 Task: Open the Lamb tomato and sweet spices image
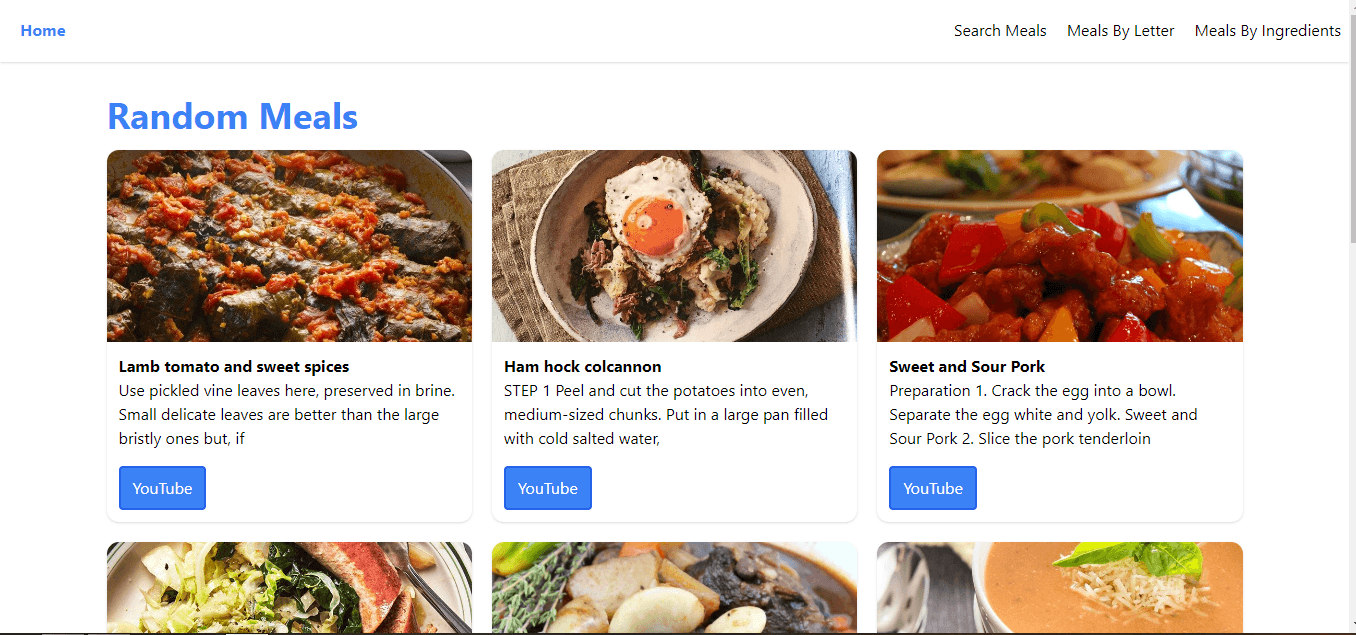[289, 246]
